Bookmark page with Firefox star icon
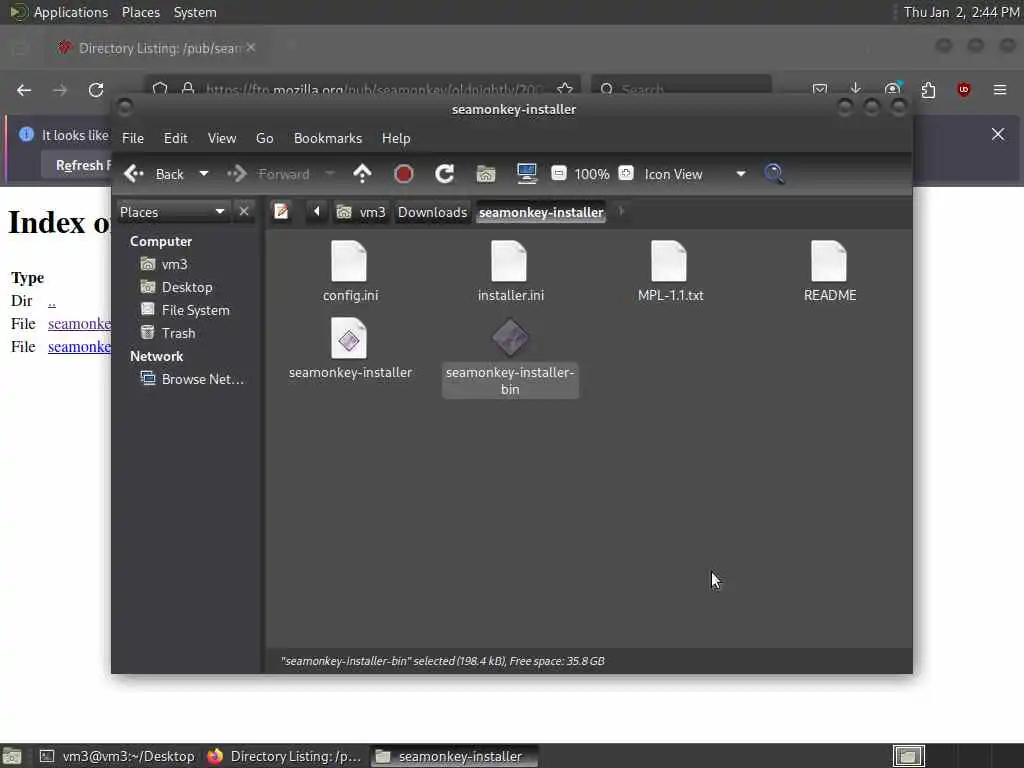 [x=565, y=89]
